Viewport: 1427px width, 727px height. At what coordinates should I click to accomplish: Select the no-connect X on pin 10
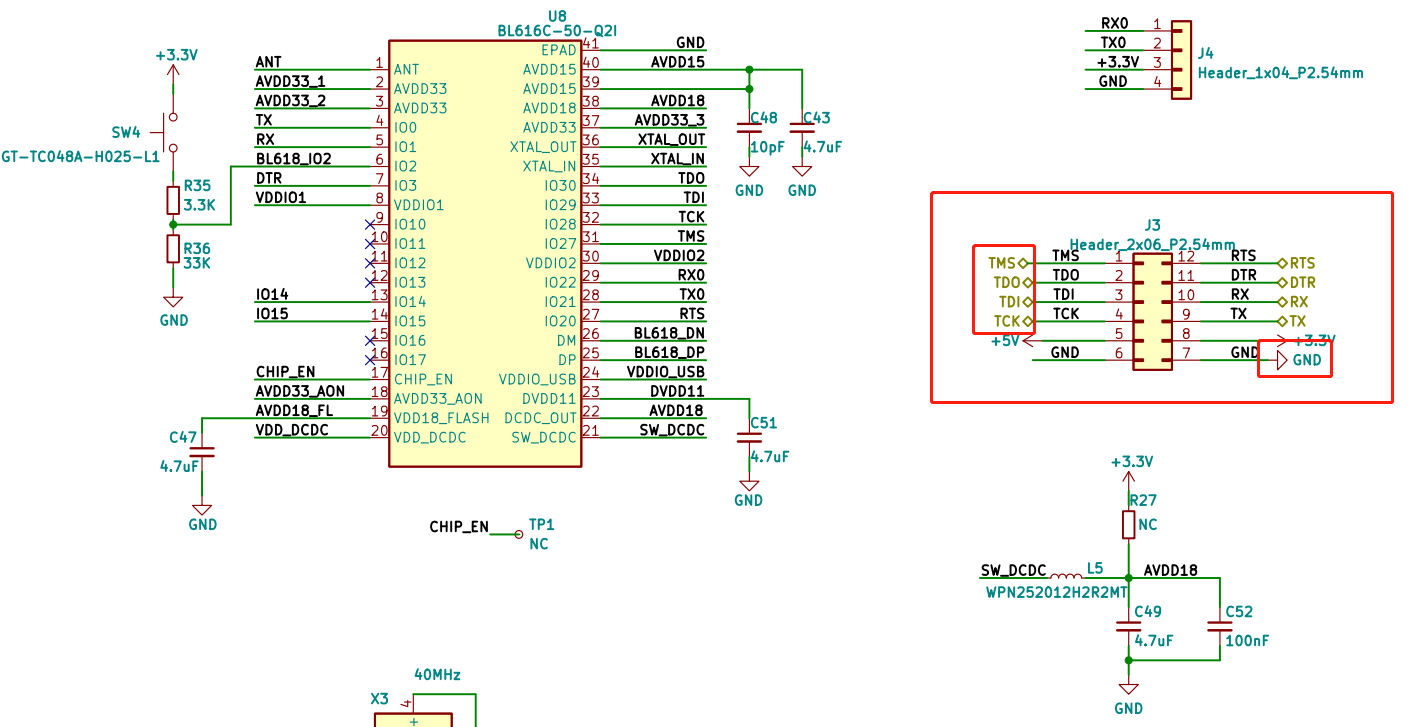coord(370,243)
